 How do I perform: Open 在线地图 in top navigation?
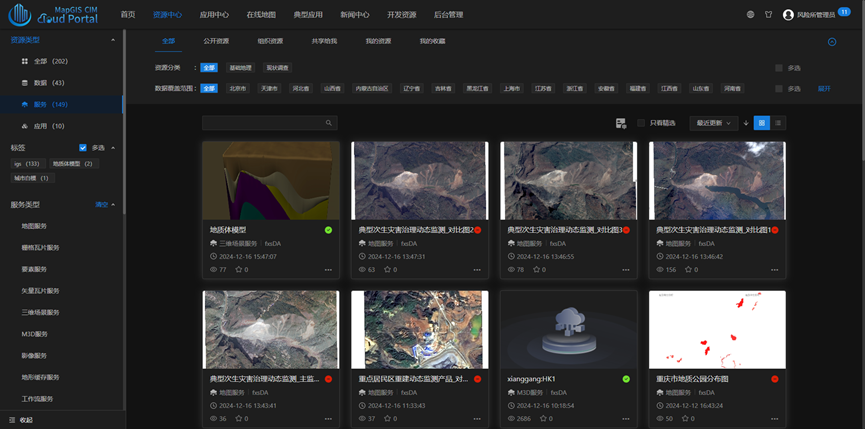click(261, 15)
